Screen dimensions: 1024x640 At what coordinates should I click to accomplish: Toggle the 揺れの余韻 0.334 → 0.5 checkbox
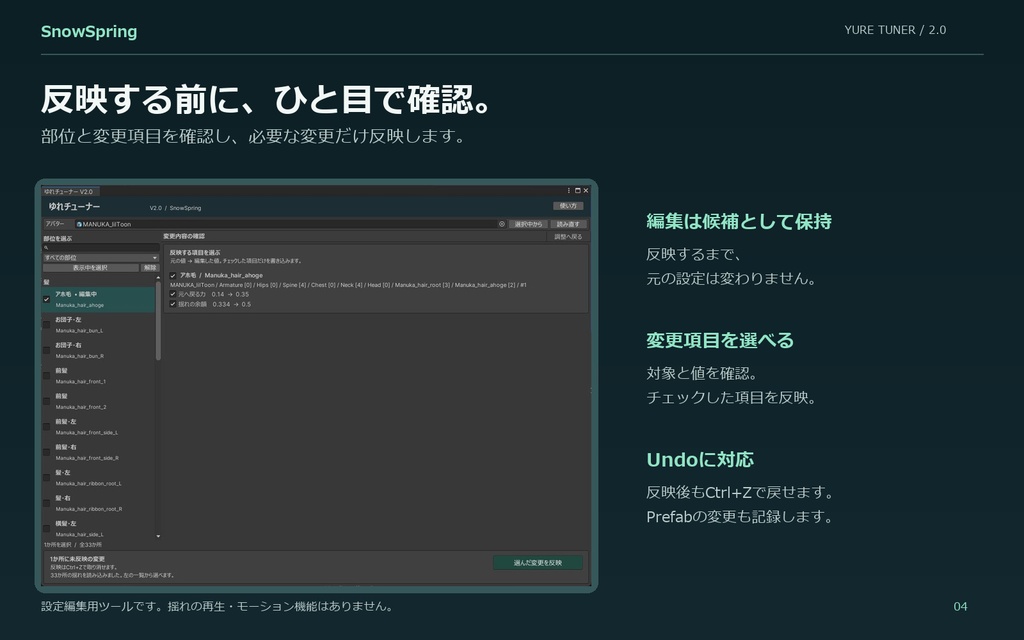click(173, 304)
